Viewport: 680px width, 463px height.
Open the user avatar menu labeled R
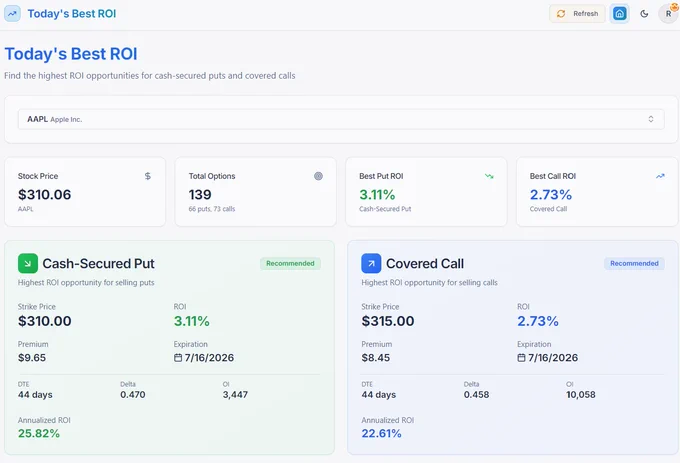(668, 14)
